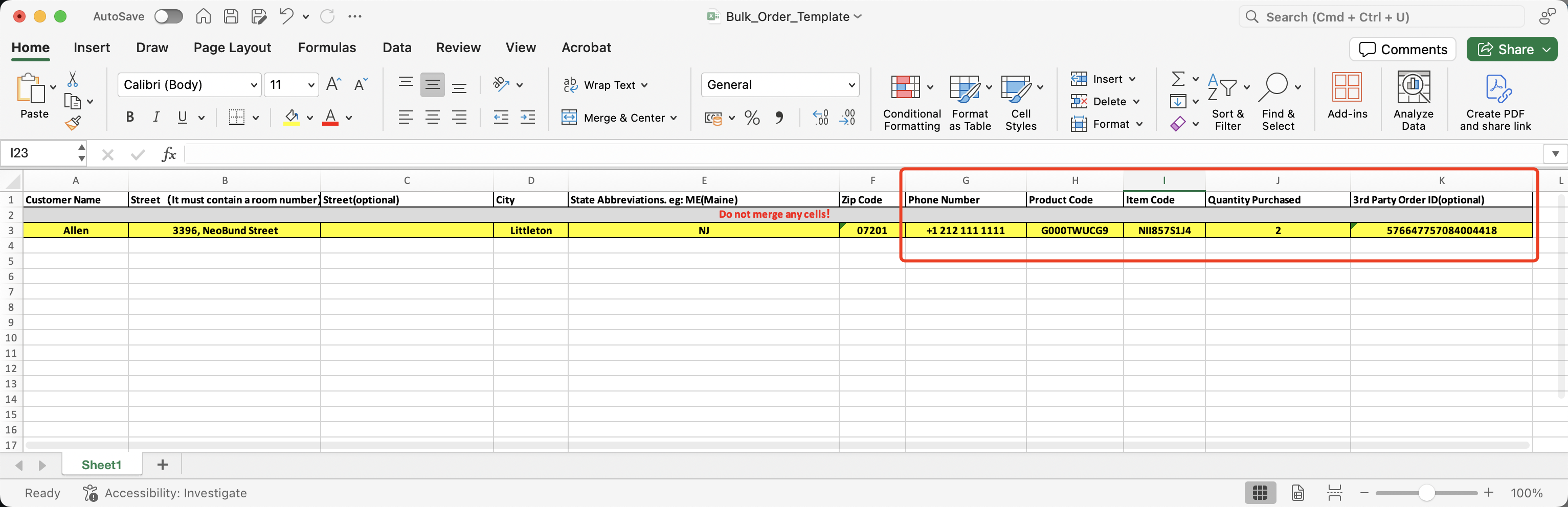
Task: Switch to Page Layout view in status bar
Action: pos(1298,492)
